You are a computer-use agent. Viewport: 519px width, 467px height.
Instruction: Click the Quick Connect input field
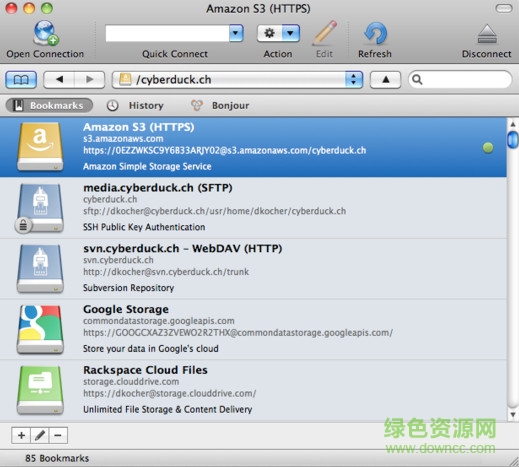pyautogui.click(x=167, y=33)
